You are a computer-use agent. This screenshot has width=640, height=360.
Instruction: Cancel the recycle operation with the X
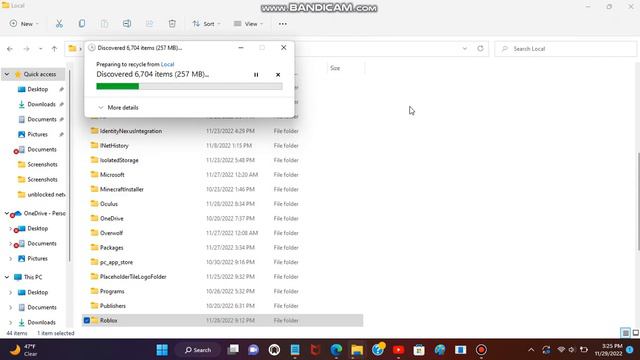point(278,75)
